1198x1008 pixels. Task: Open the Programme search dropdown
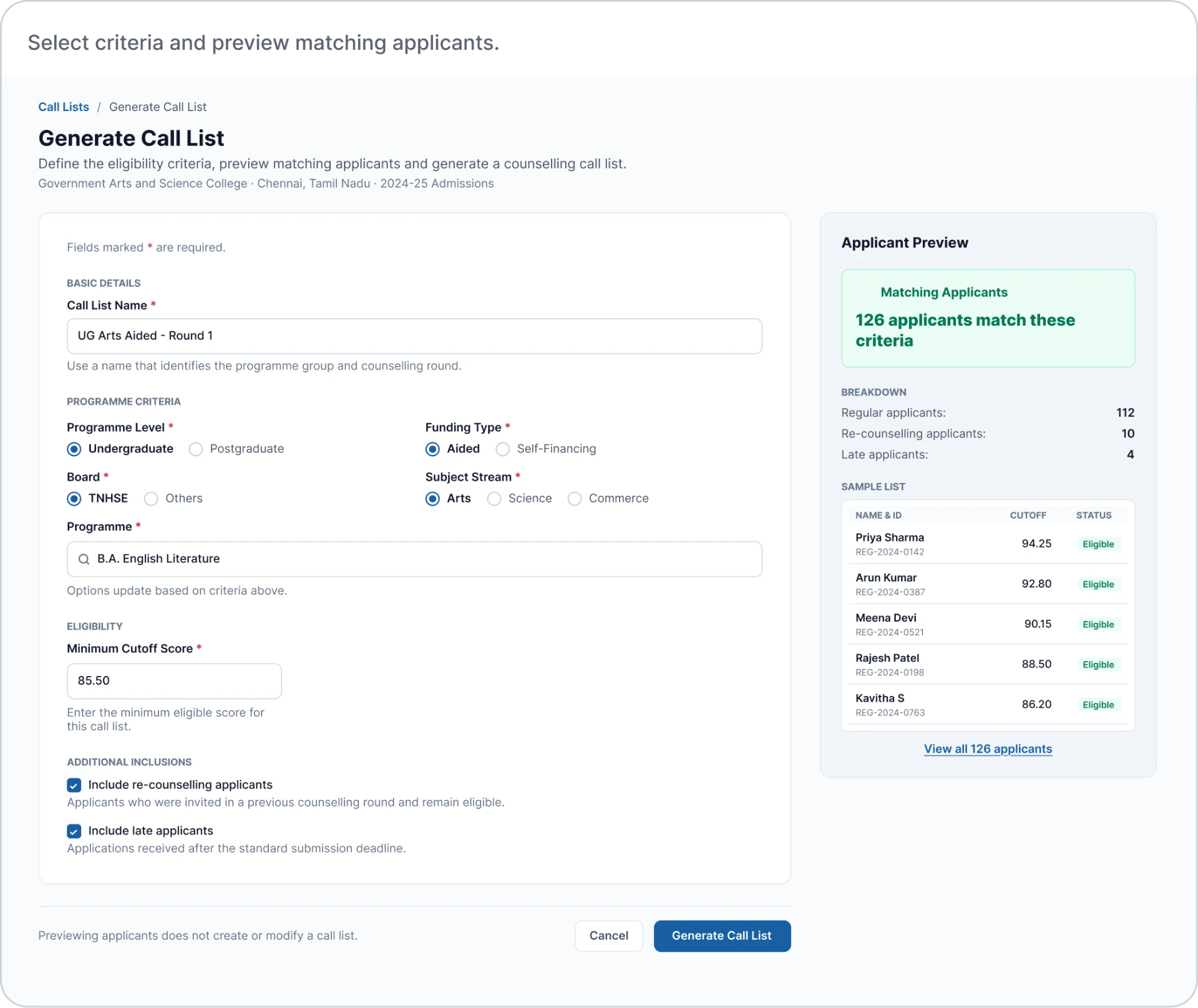point(414,559)
